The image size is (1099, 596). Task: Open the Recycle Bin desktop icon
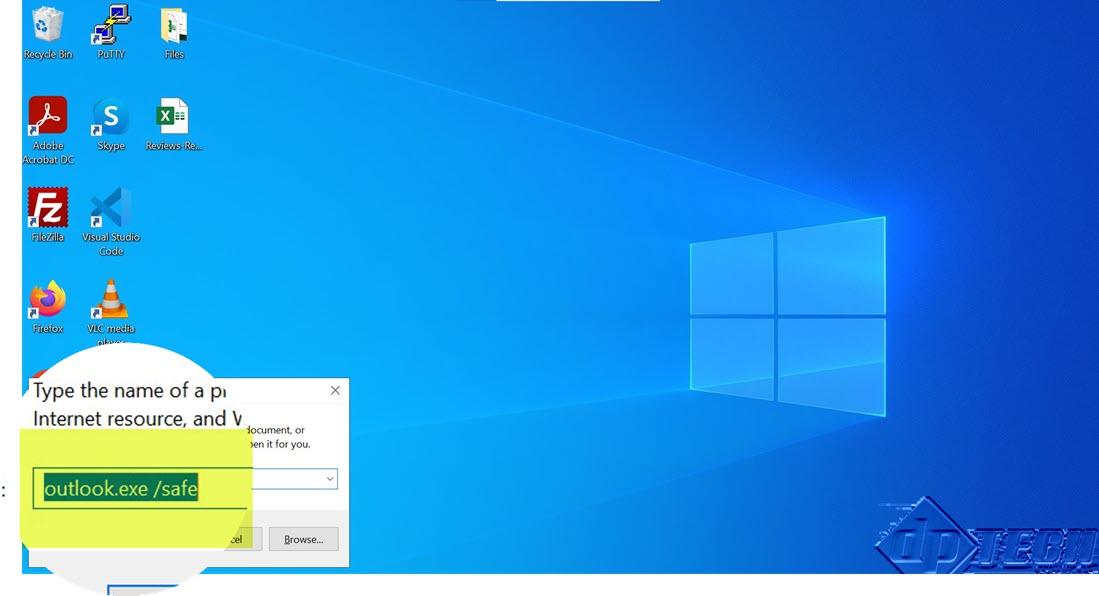[x=47, y=26]
